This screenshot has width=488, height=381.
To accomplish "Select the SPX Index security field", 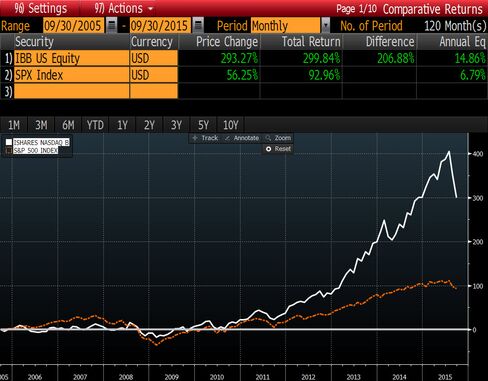I will (x=72, y=75).
